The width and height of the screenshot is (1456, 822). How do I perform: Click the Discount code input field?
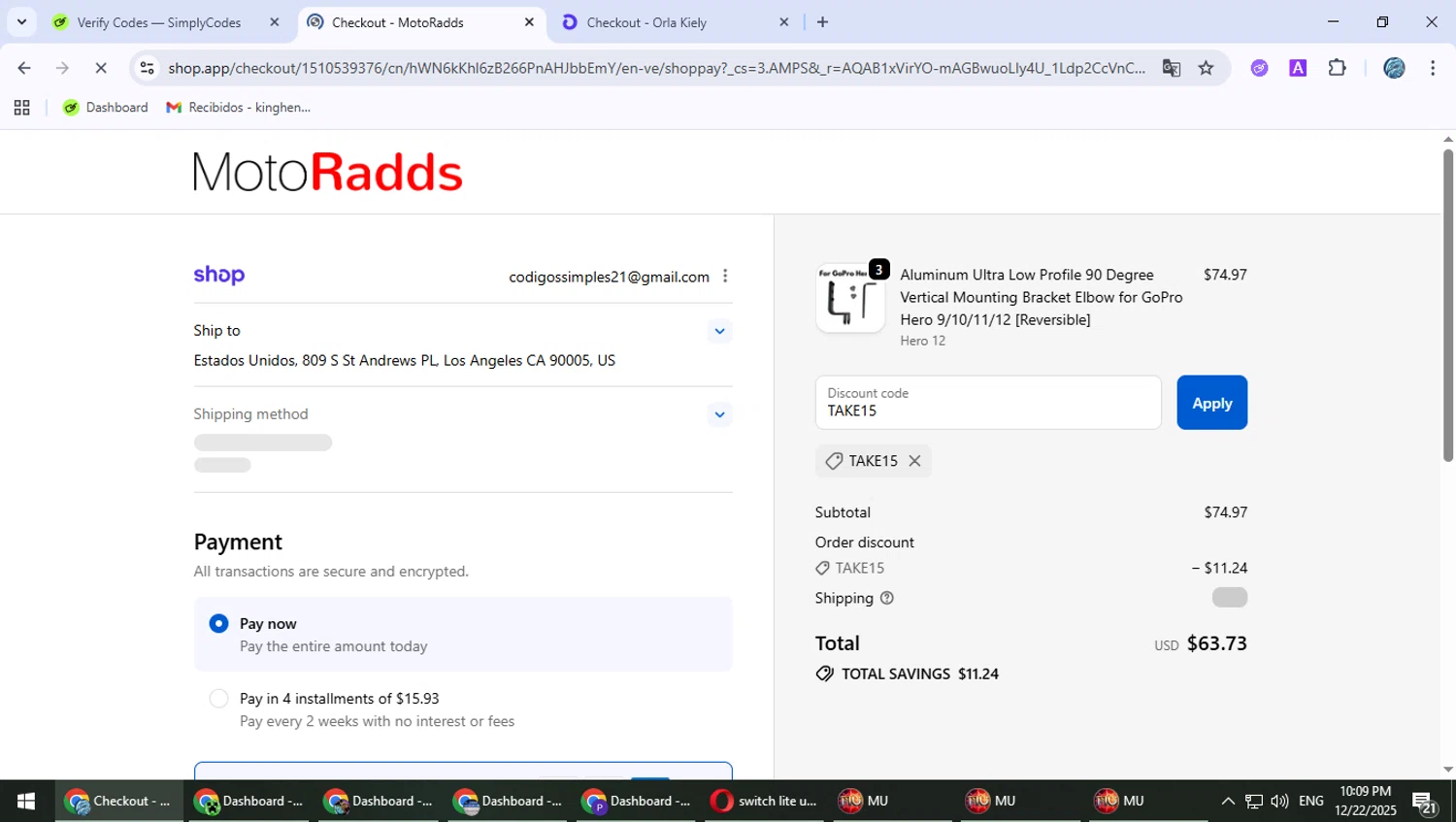tap(988, 403)
